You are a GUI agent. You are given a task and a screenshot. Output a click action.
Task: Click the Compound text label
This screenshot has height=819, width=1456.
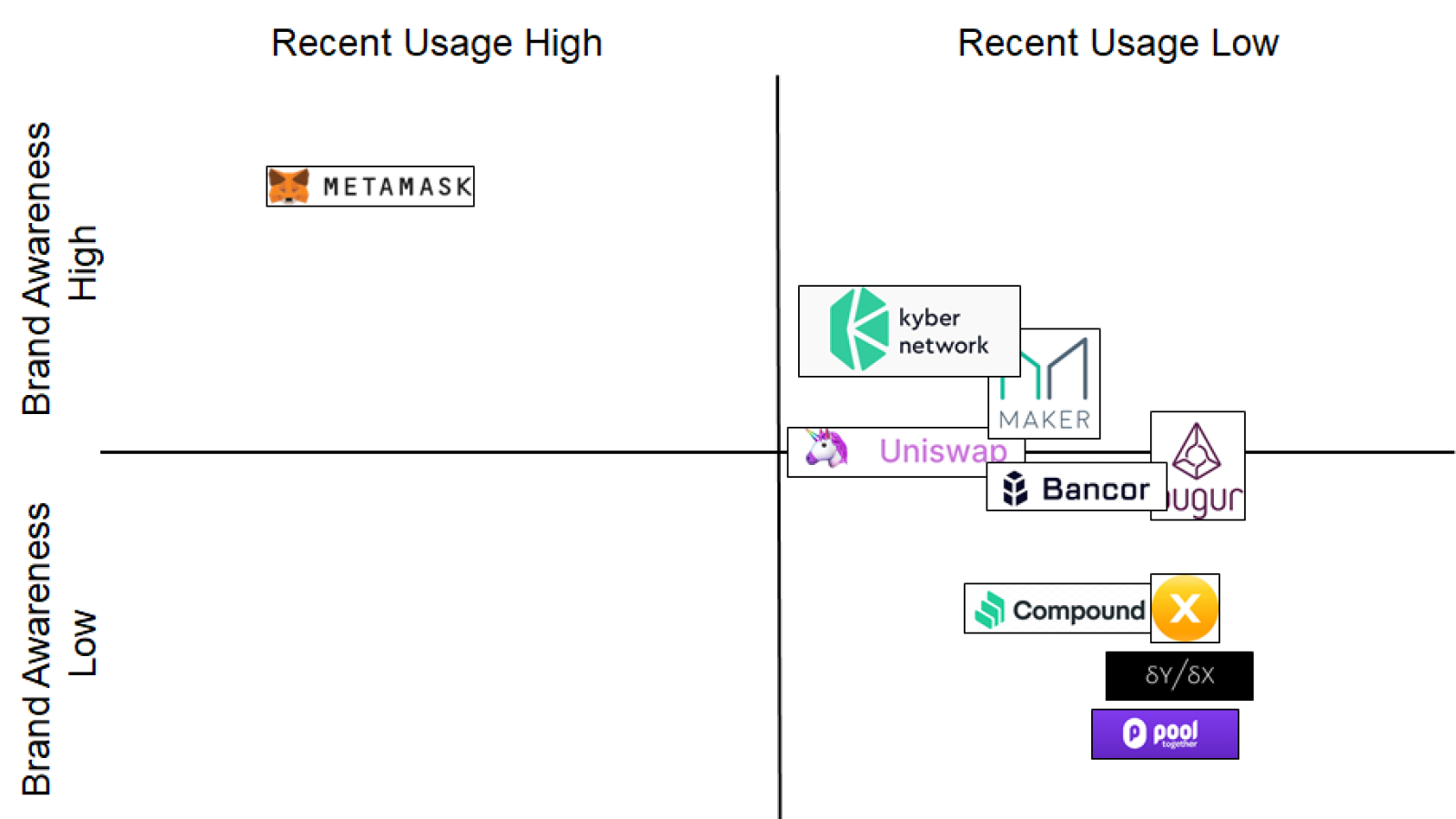click(x=1078, y=611)
